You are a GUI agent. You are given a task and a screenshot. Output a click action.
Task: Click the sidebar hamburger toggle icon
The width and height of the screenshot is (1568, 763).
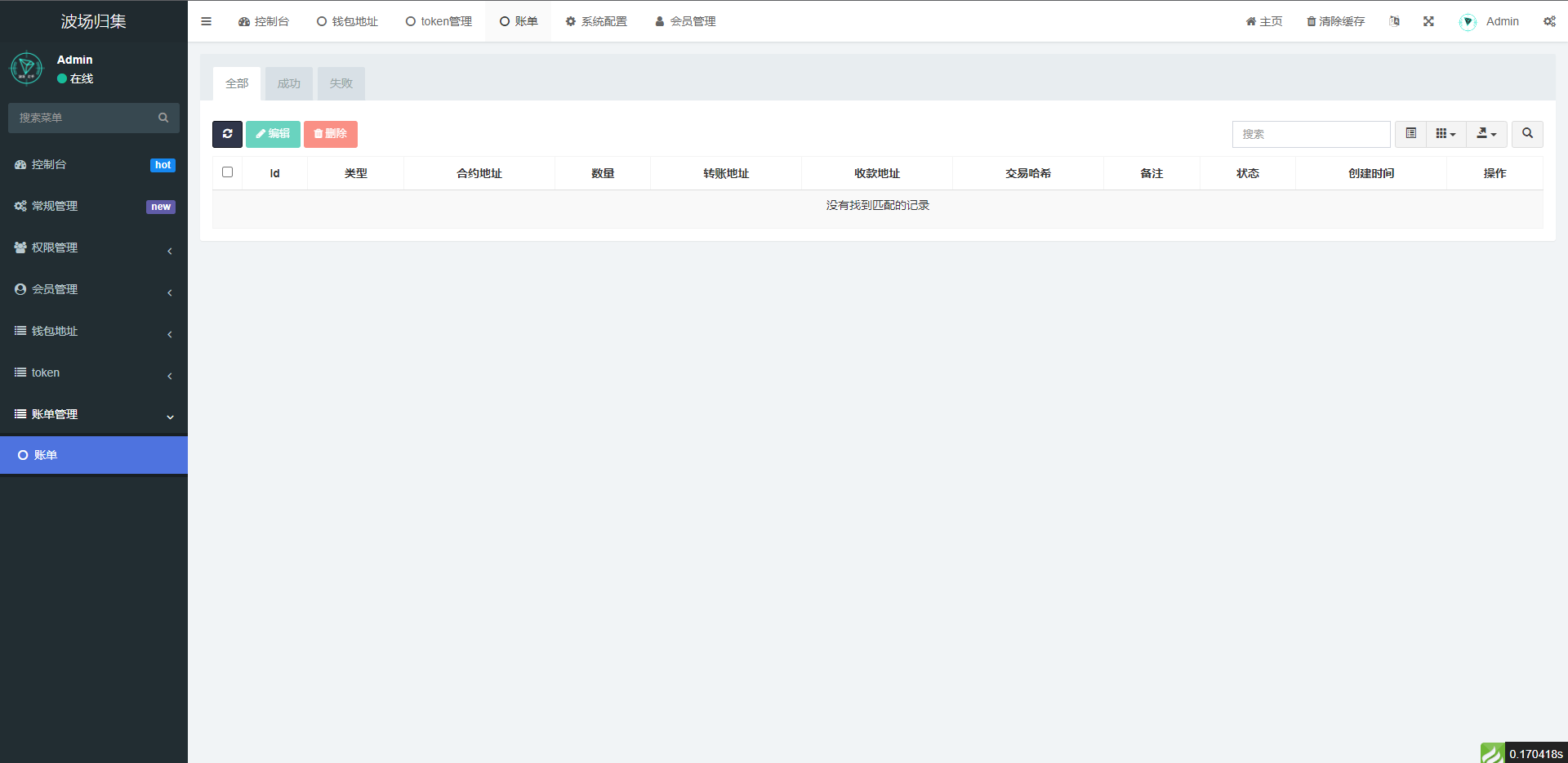(206, 21)
